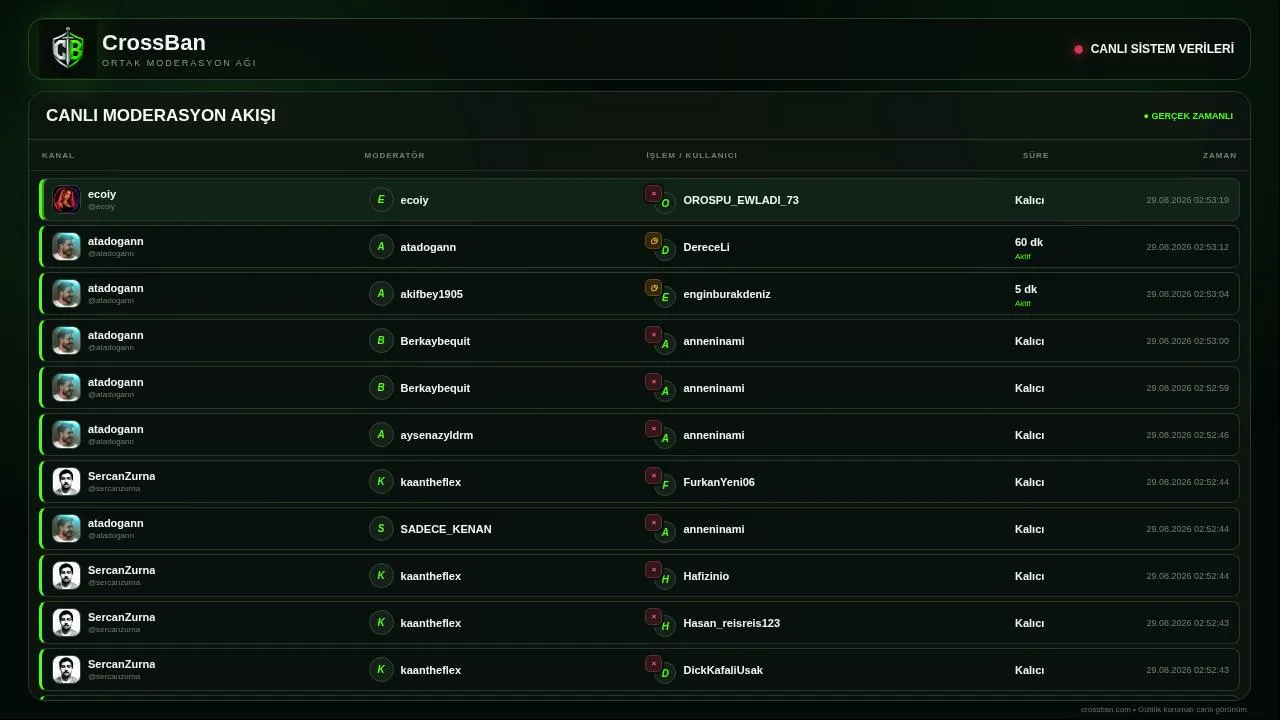Click the crossban.com footer link
The image size is (1280, 720).
tap(1105, 709)
